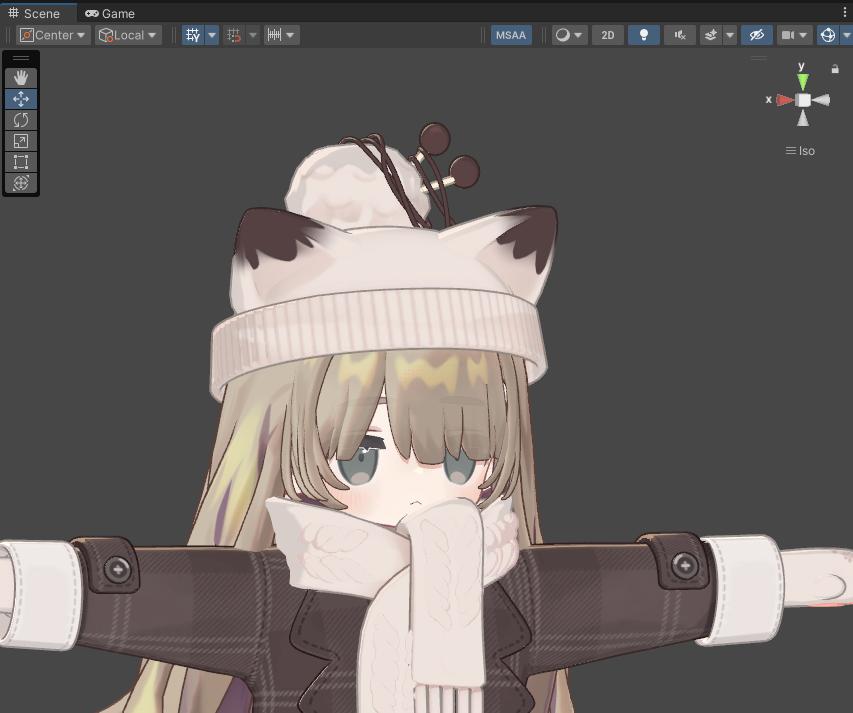Open the Local handle rotation dropdown
Screen dimensions: 853x713
tap(128, 35)
